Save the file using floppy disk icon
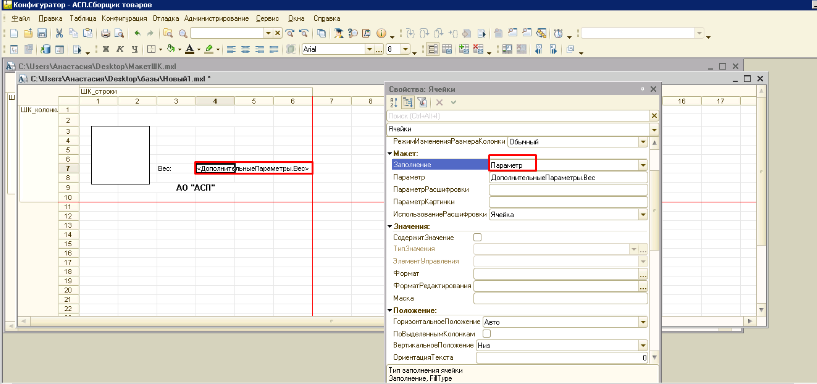 click(42, 33)
